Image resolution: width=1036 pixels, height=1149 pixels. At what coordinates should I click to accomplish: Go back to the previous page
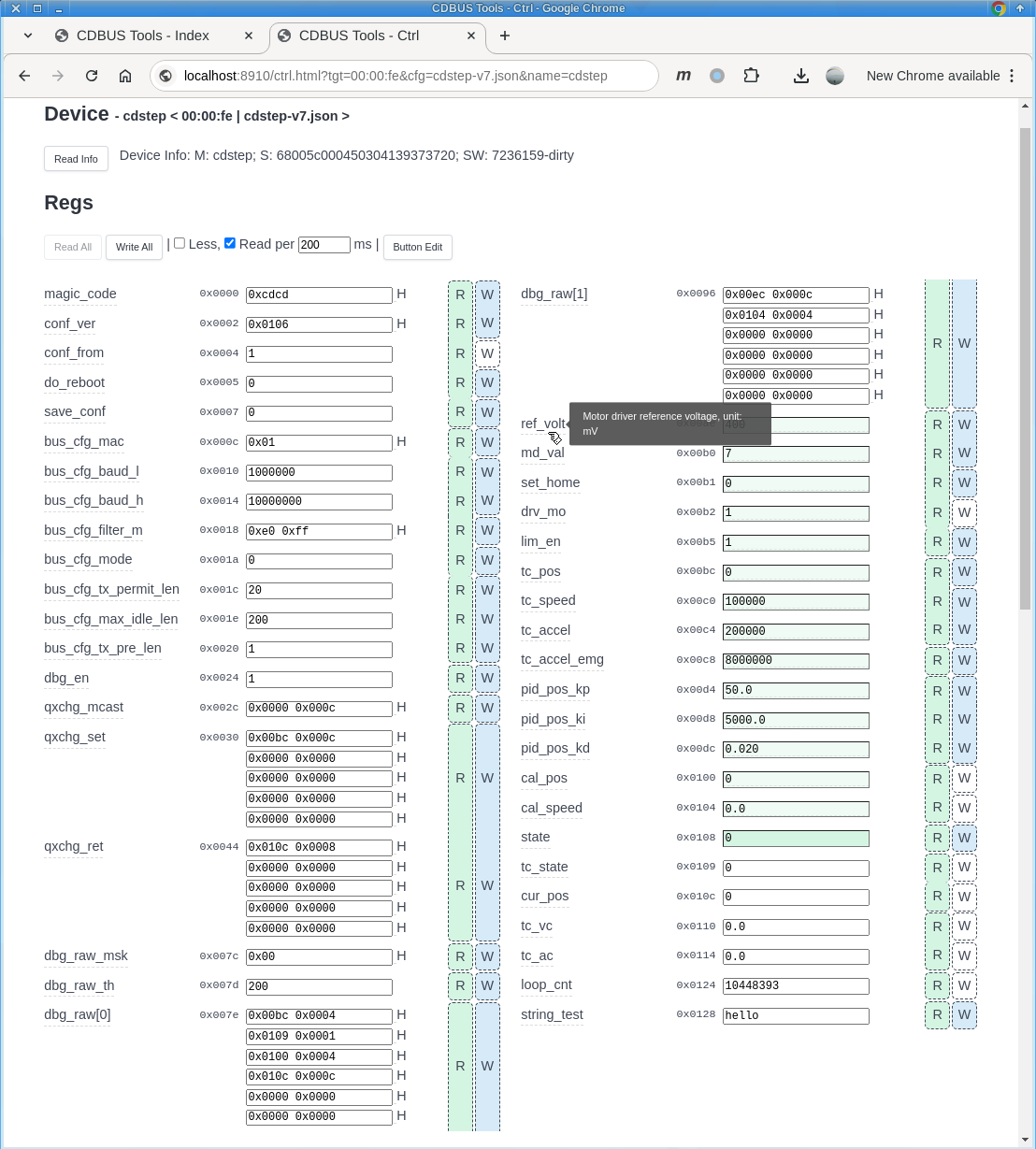coord(25,76)
